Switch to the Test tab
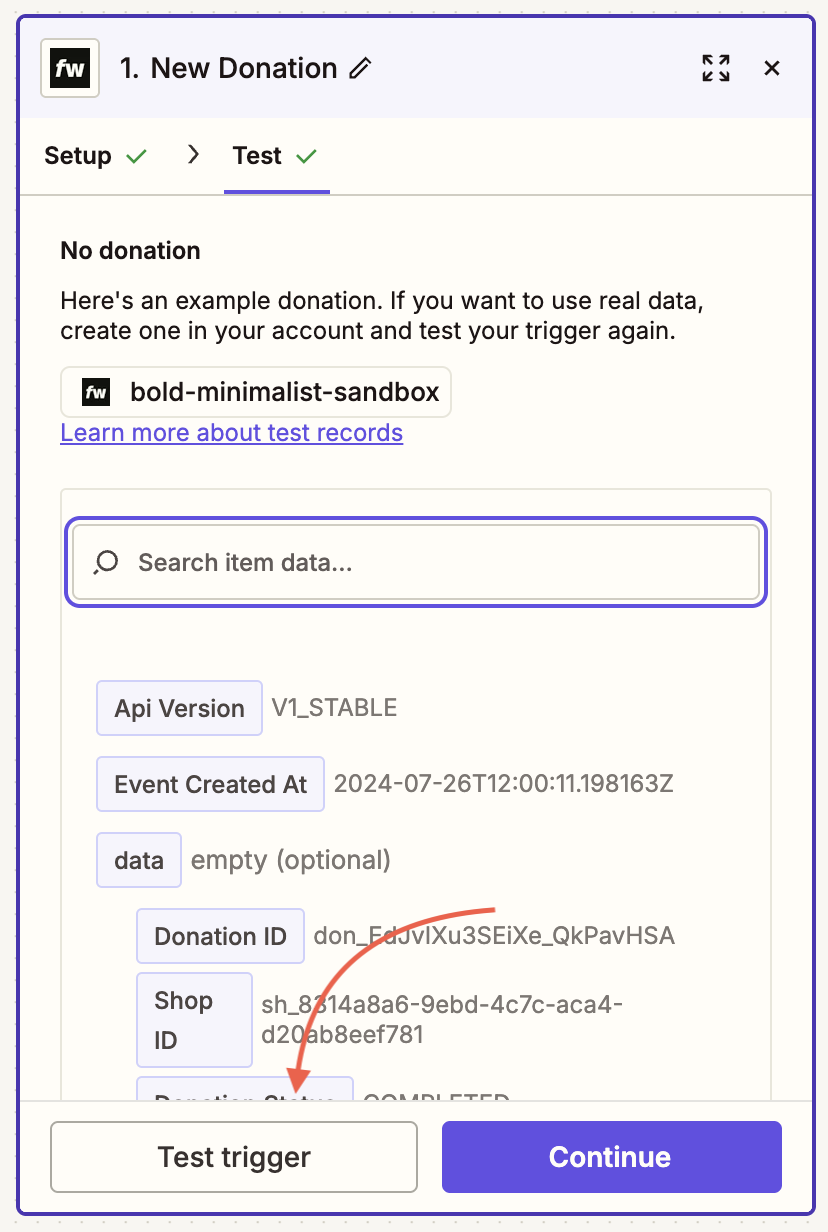 pos(257,156)
